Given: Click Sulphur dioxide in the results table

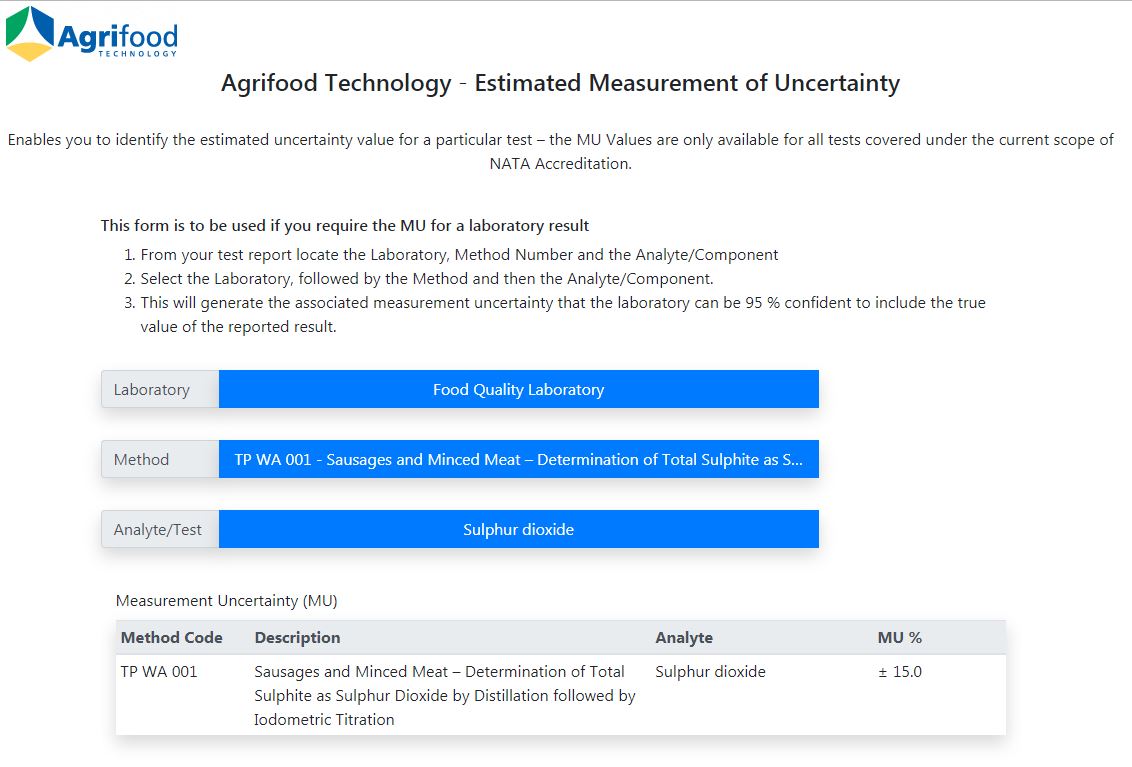Looking at the screenshot, I should click(710, 672).
